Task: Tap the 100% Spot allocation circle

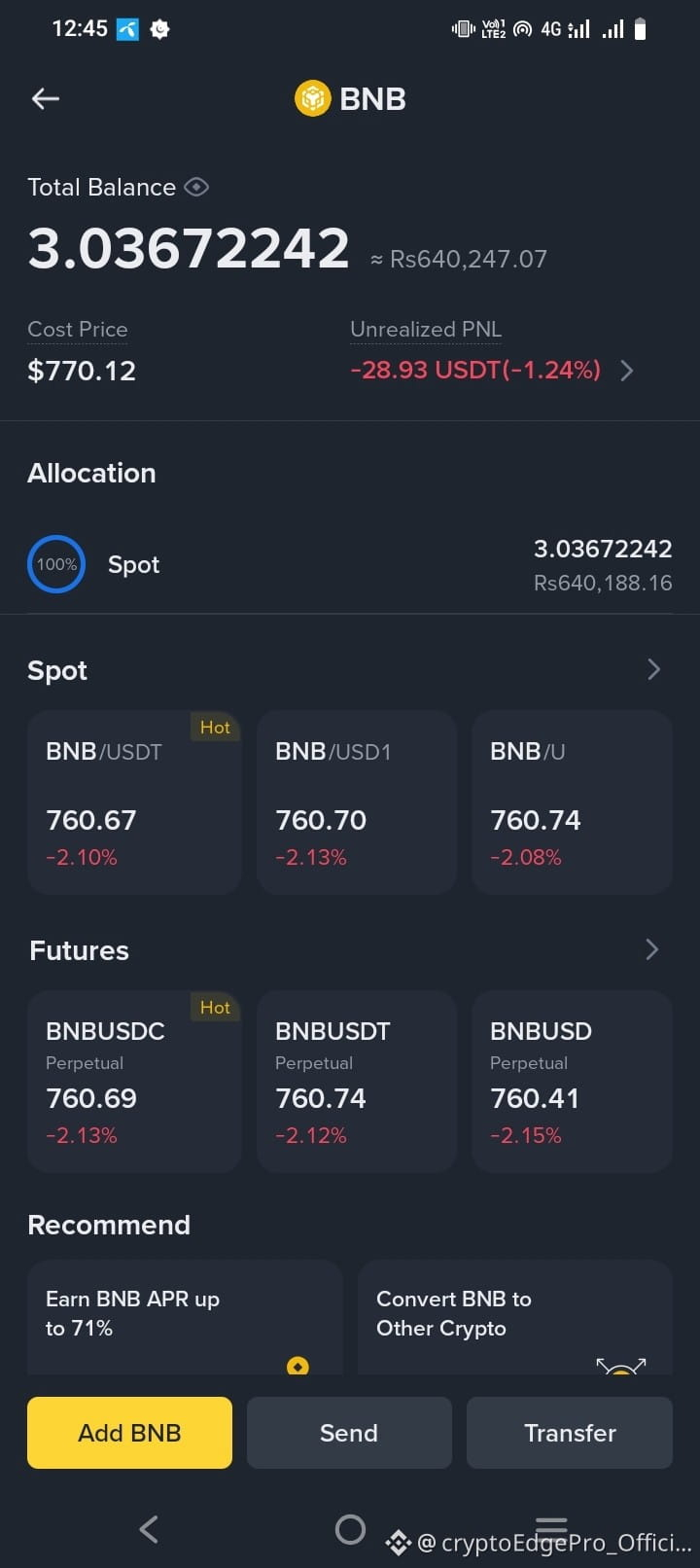Action: [x=56, y=564]
